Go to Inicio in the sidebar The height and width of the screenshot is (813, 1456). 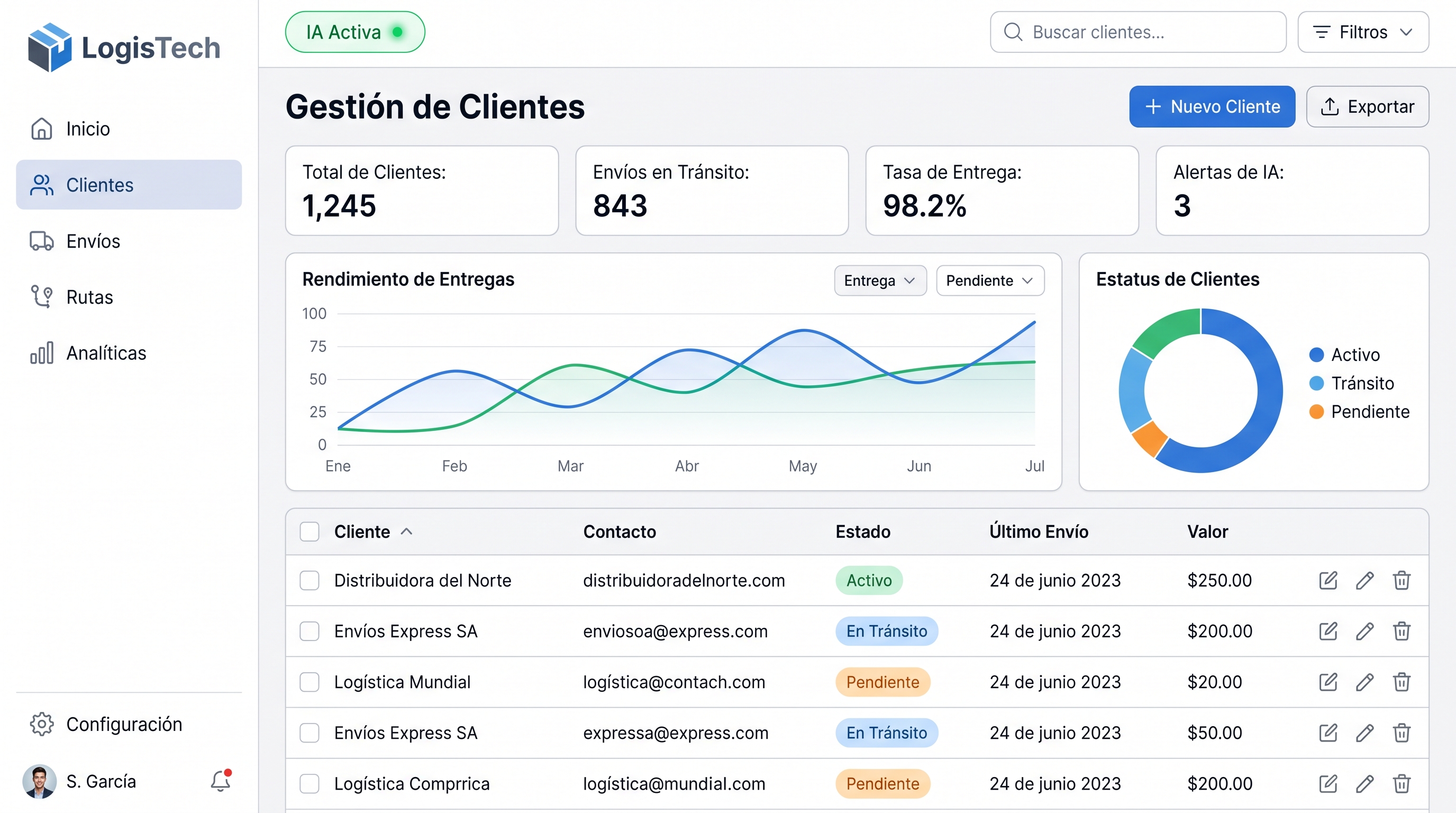(129, 129)
